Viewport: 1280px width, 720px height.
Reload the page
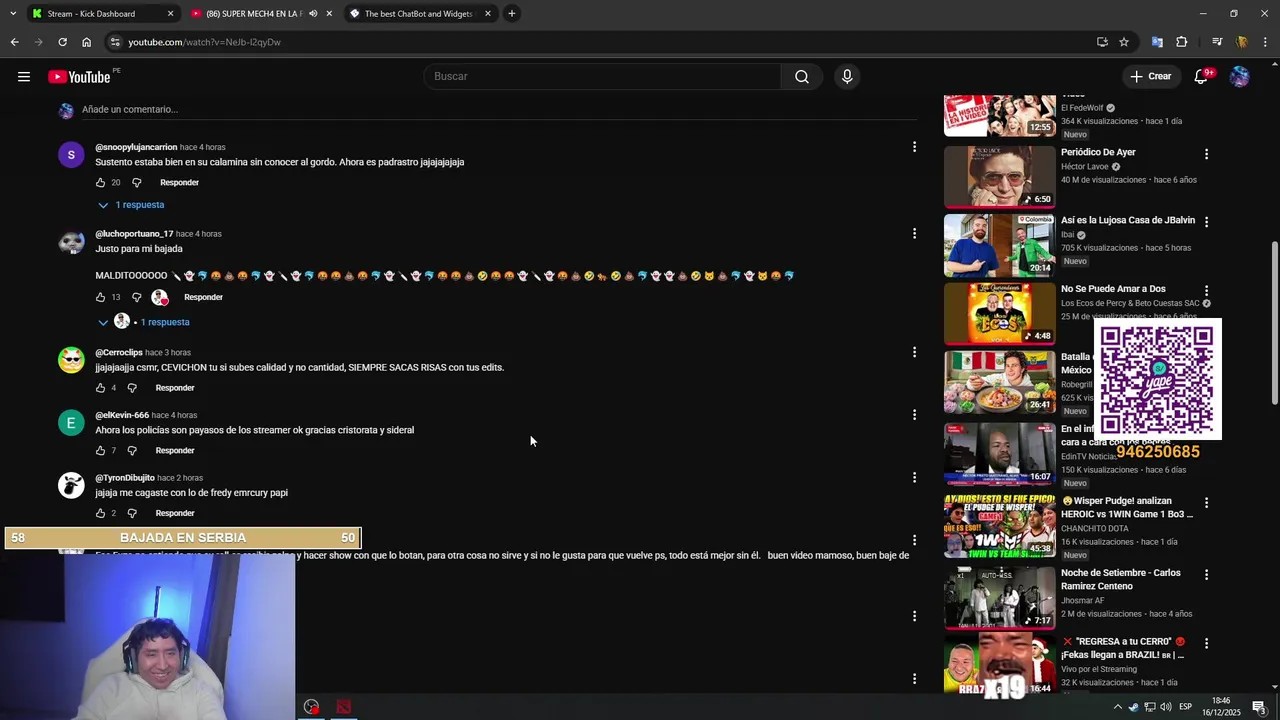(62, 42)
